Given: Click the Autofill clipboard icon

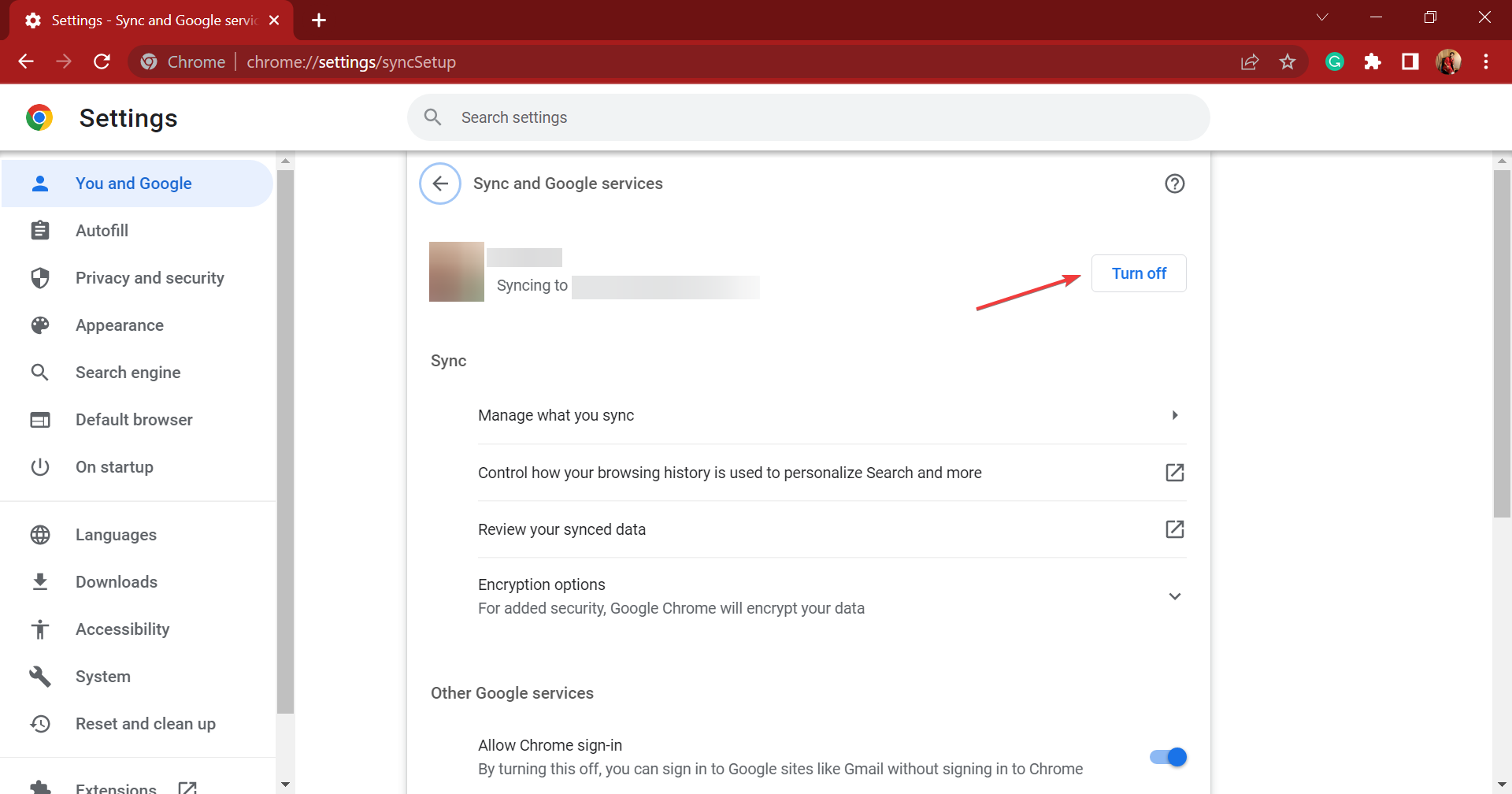Looking at the screenshot, I should click(40, 231).
